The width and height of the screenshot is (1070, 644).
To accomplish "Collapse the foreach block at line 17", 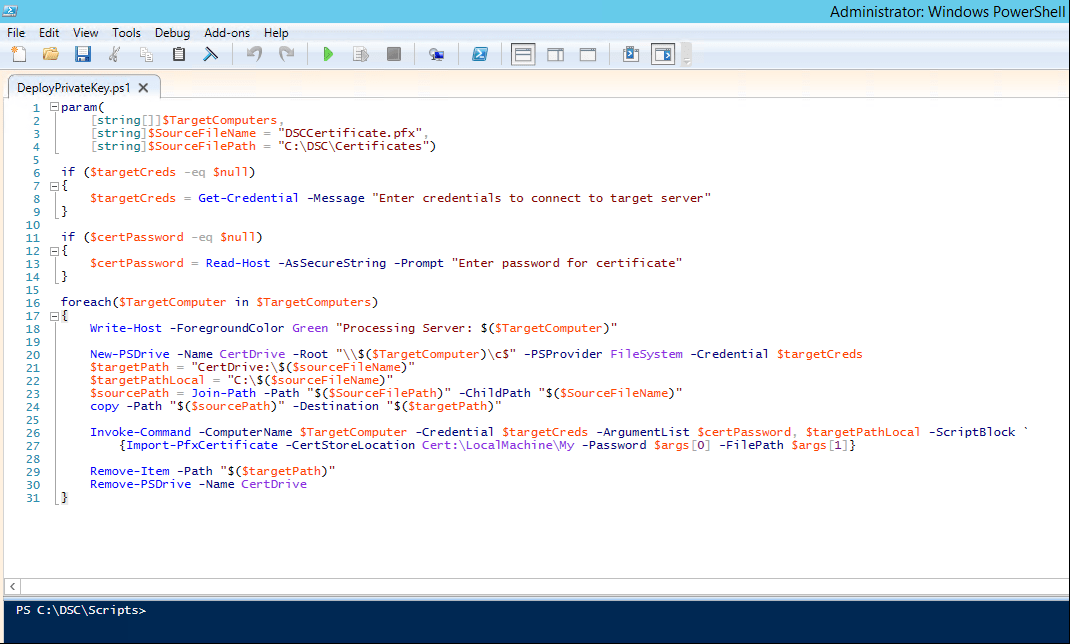I will 54,316.
